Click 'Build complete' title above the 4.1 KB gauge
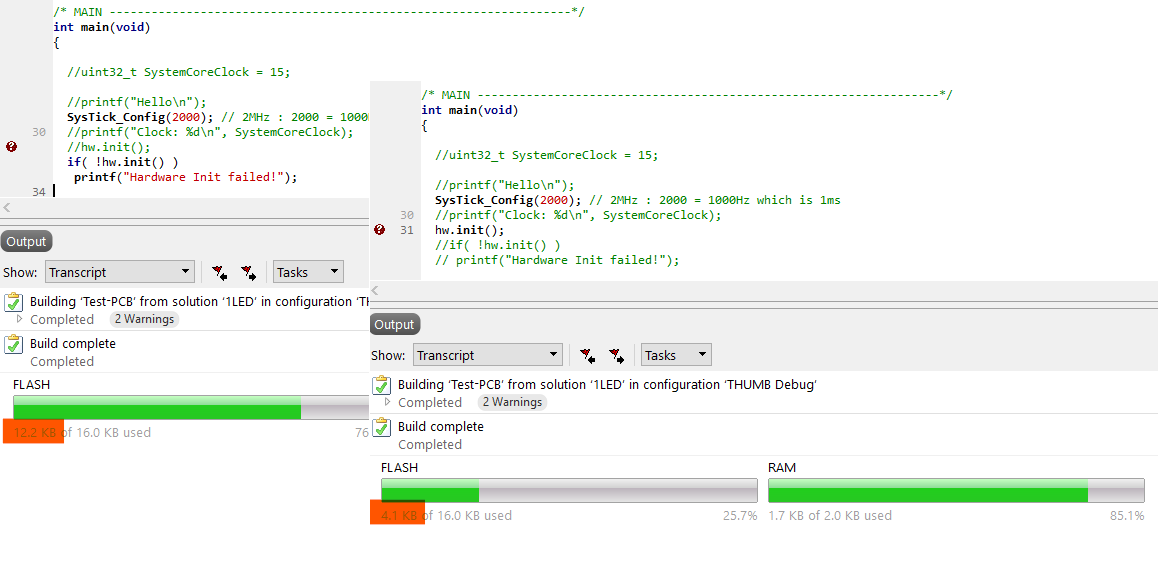The height and width of the screenshot is (561, 1162). (441, 427)
